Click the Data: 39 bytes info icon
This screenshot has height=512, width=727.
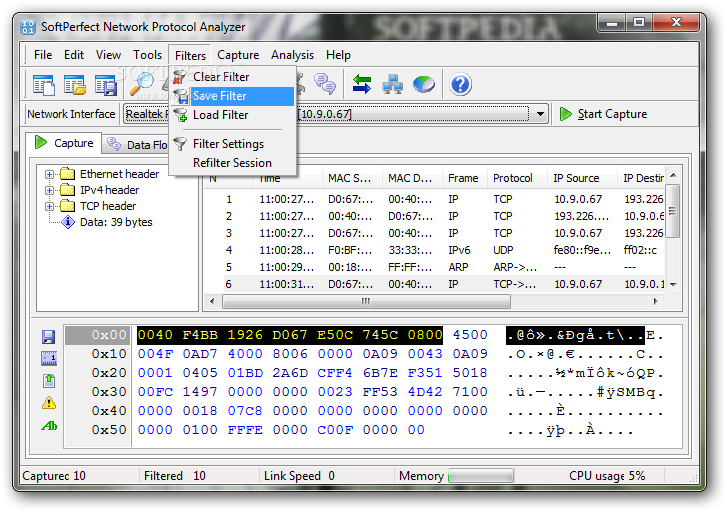tap(68, 222)
